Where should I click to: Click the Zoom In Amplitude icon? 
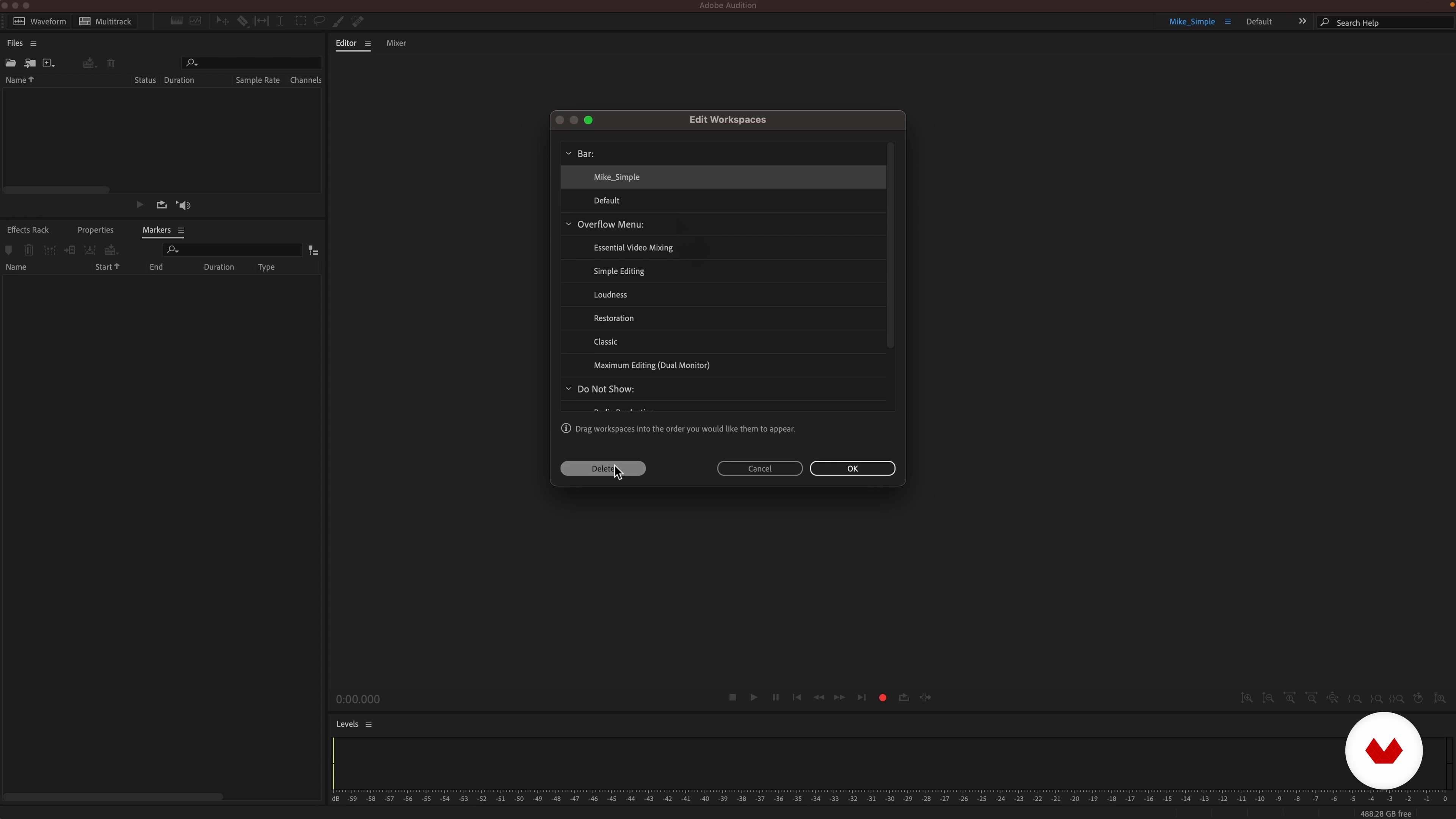click(x=1246, y=698)
